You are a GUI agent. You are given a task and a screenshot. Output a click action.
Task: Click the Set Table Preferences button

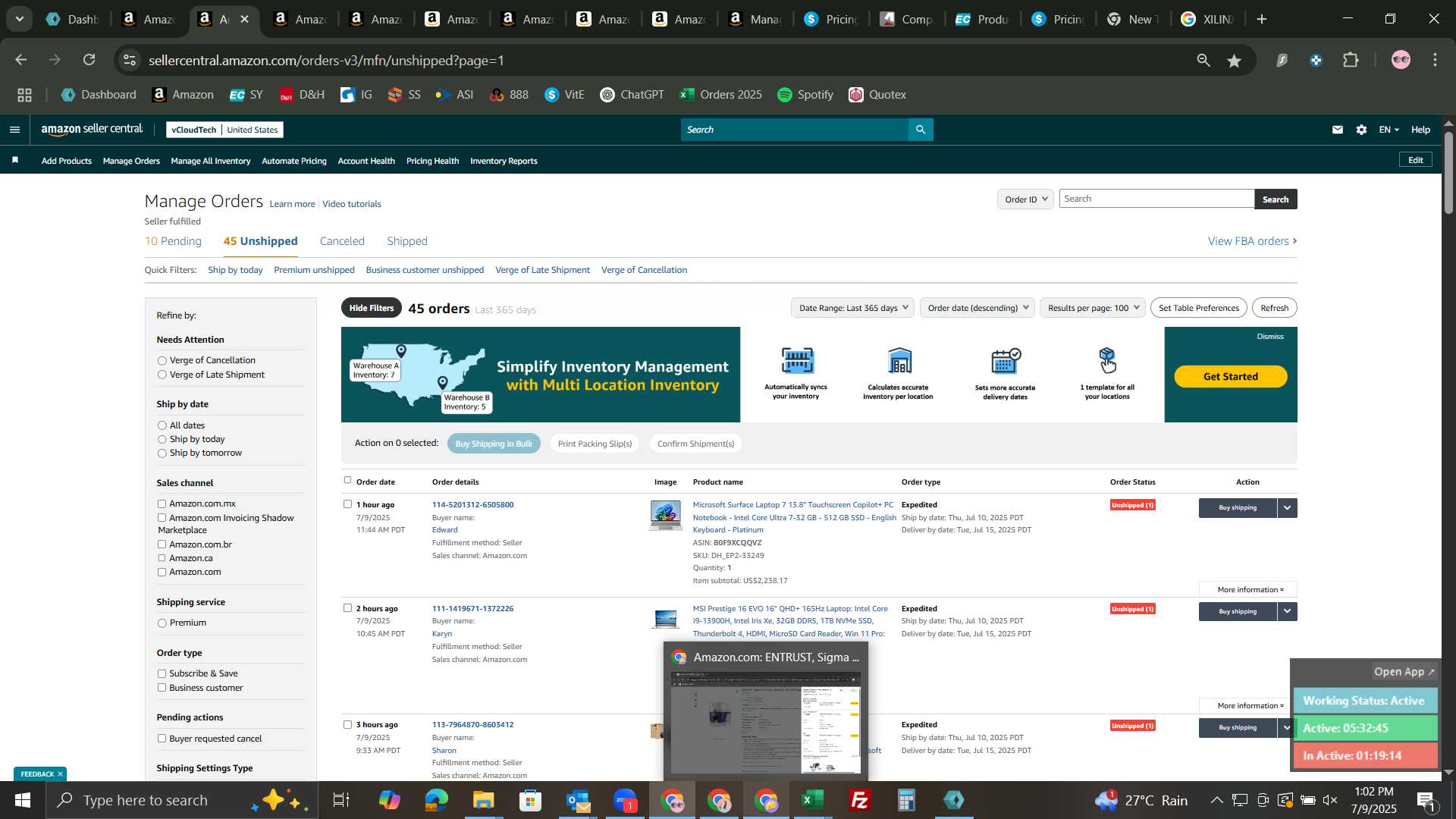[1198, 308]
